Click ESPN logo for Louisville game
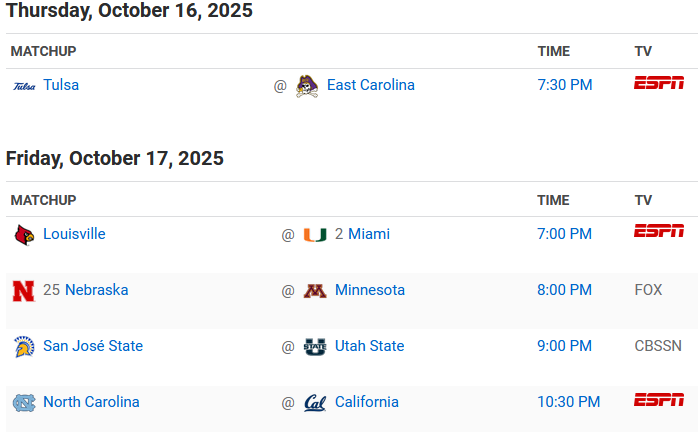Viewport: 698px width, 432px height. point(659,231)
